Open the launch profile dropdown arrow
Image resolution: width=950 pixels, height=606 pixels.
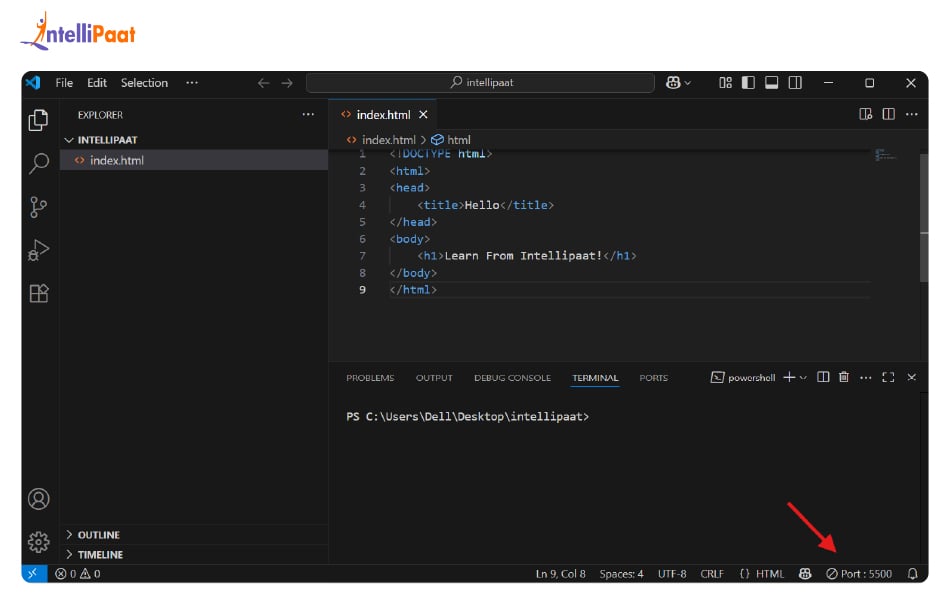[x=803, y=378]
